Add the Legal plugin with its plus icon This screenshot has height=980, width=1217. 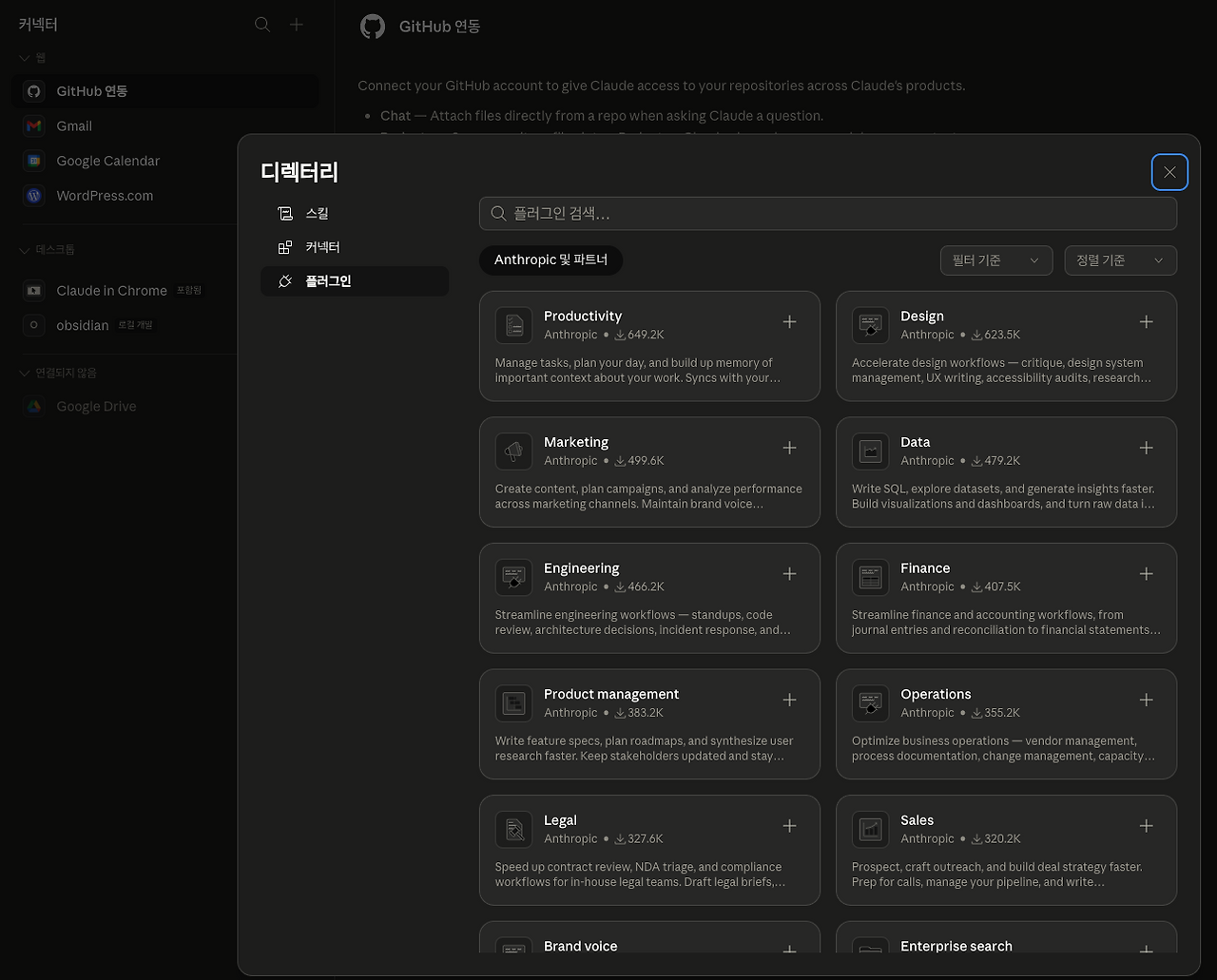(789, 826)
